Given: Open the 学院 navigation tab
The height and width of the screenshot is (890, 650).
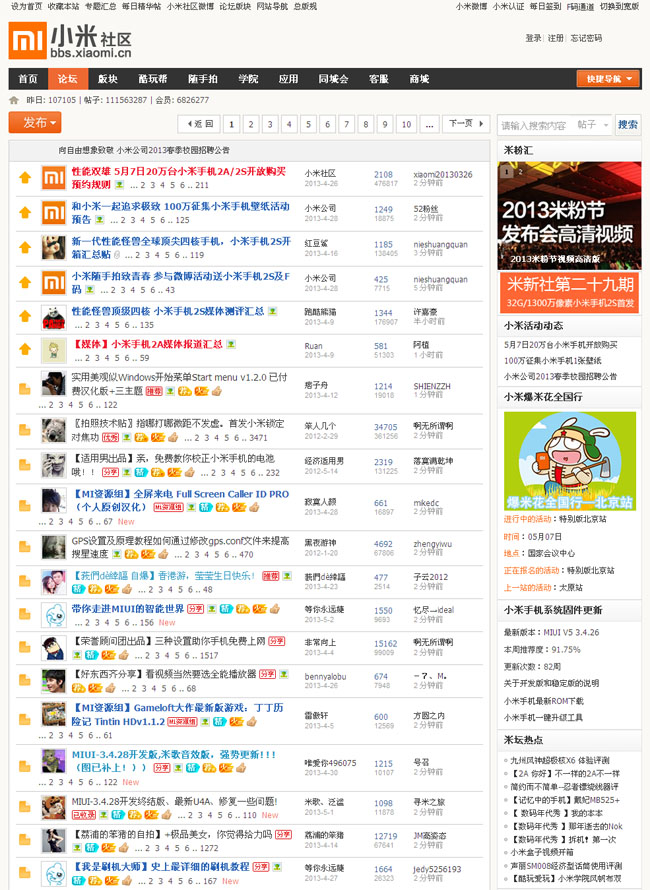Looking at the screenshot, I should (x=248, y=79).
